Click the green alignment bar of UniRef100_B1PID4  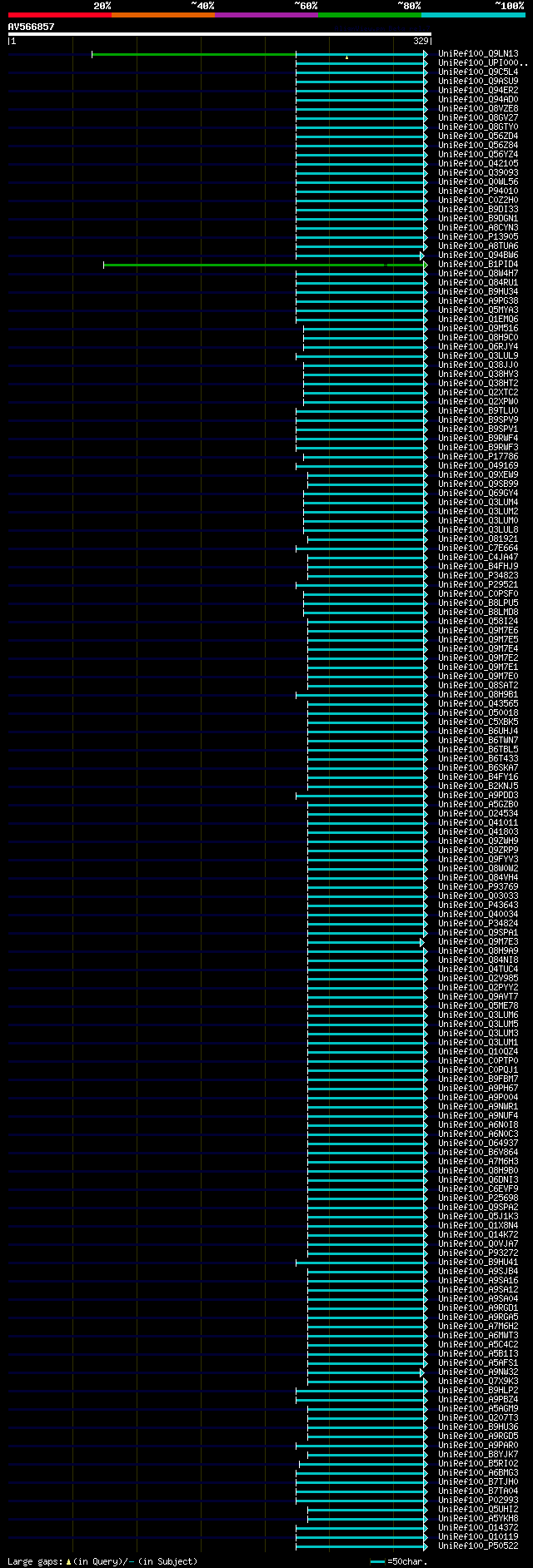pos(265,265)
